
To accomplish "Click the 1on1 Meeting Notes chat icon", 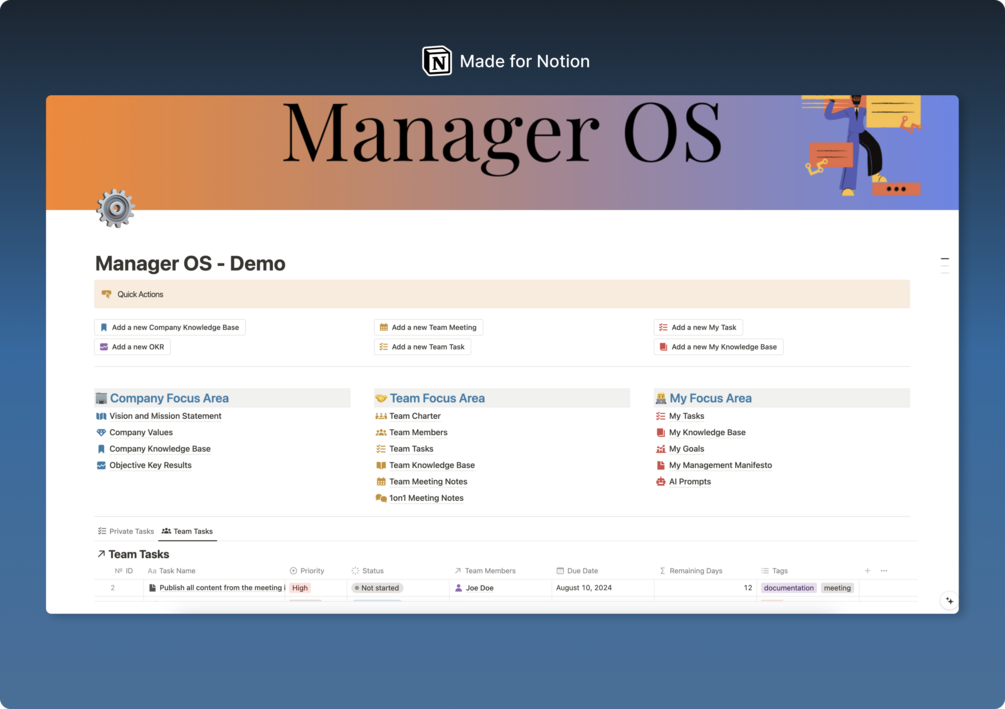I will [x=381, y=498].
